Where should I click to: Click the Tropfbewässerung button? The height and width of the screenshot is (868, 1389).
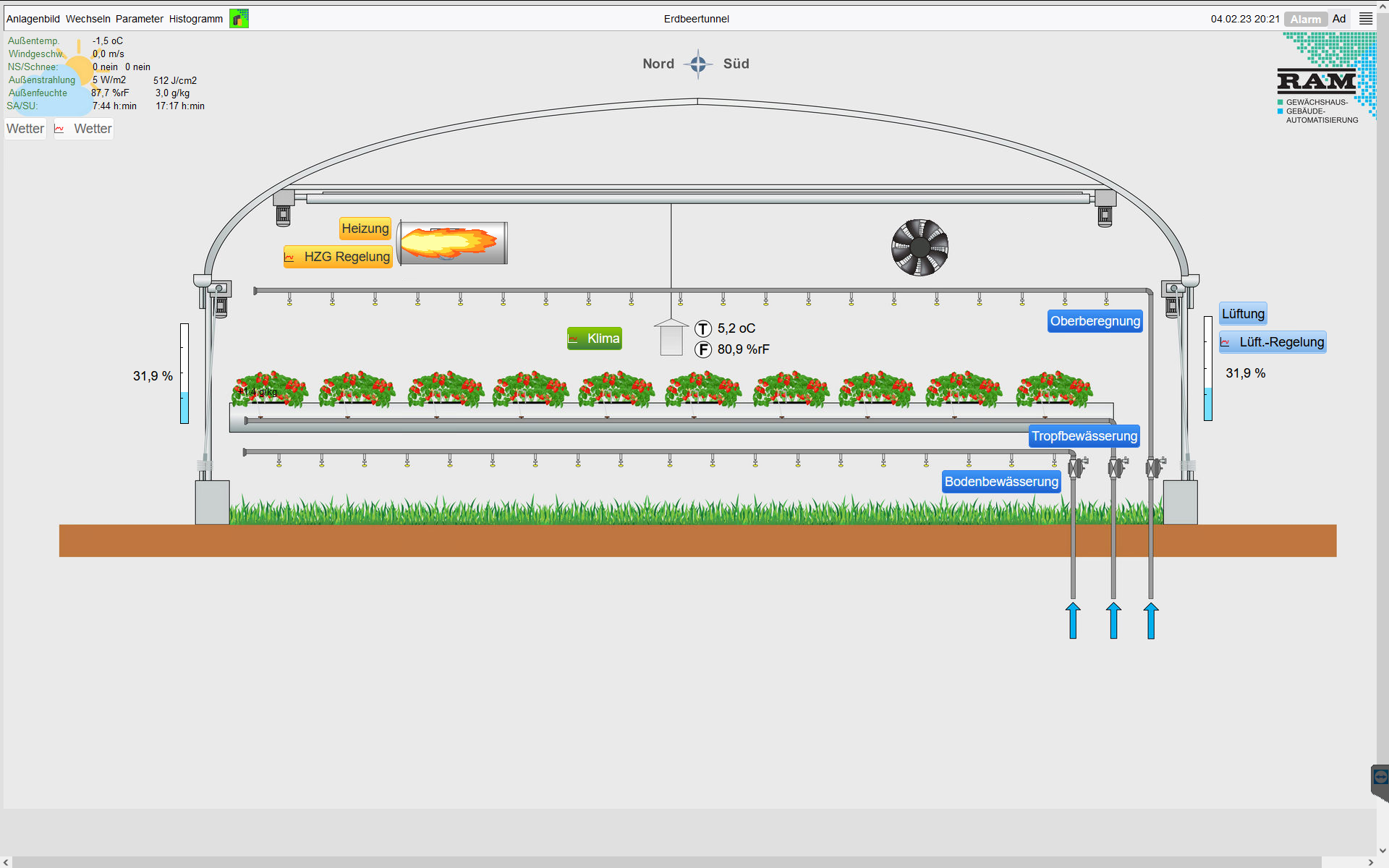click(x=1084, y=435)
